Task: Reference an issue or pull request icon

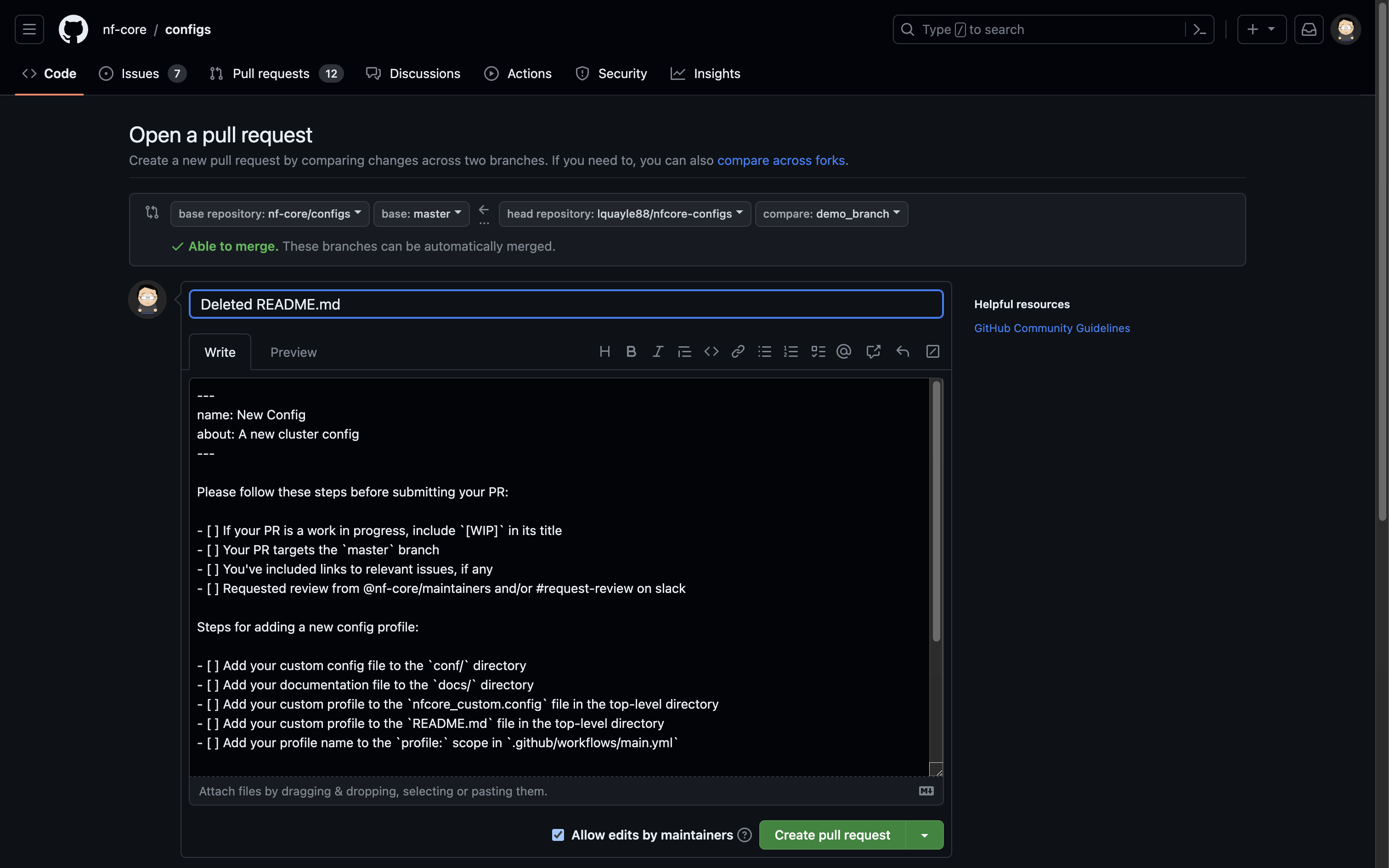Action: point(873,351)
